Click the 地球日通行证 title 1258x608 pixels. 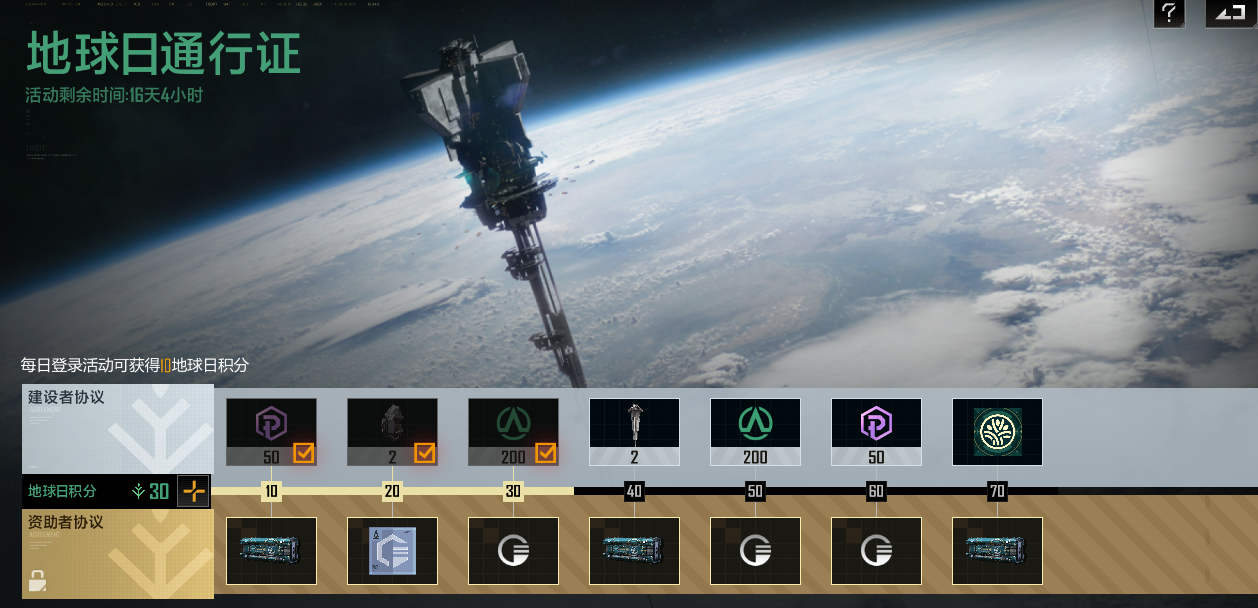[163, 54]
